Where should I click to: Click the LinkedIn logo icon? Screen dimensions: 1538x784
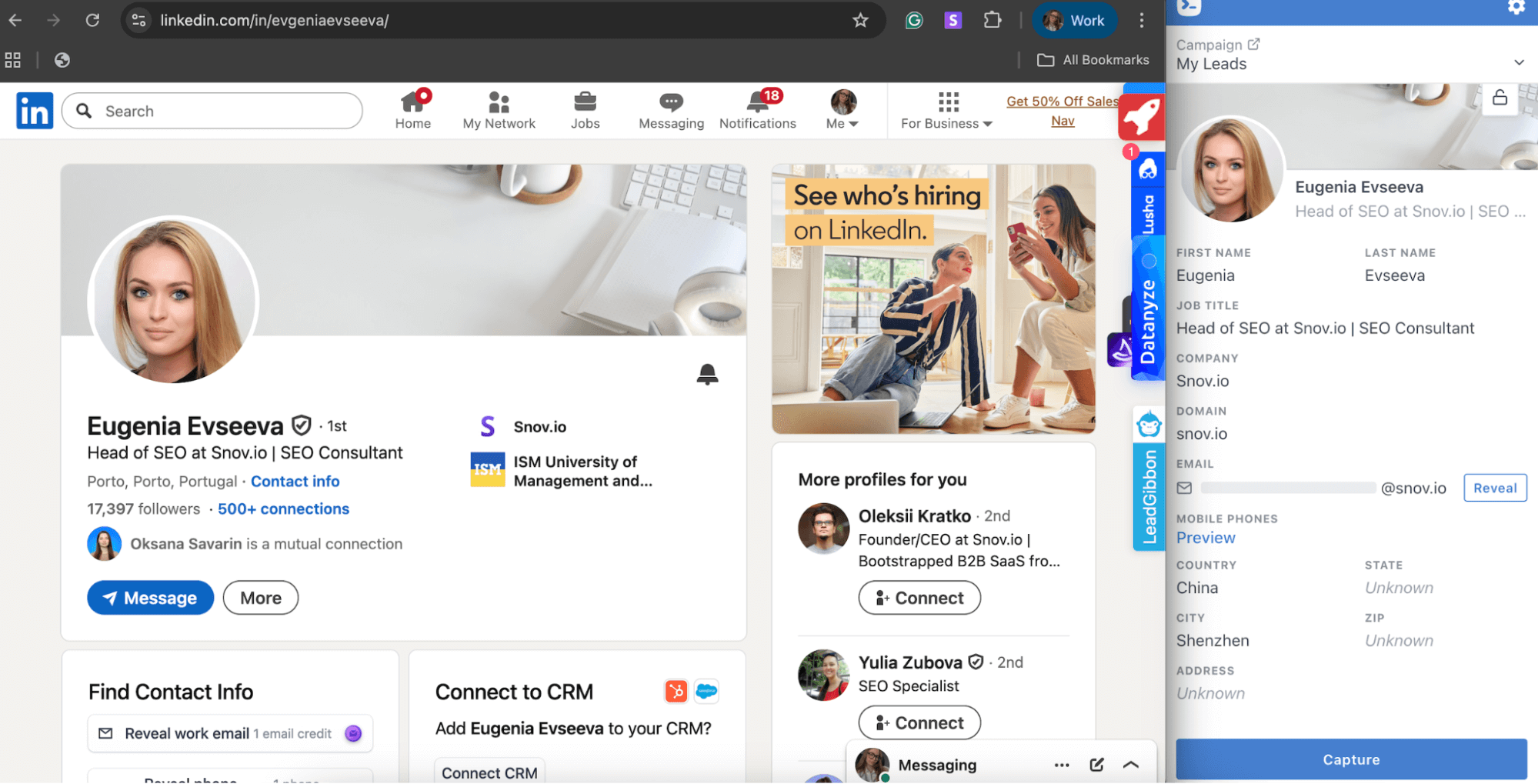click(x=35, y=111)
